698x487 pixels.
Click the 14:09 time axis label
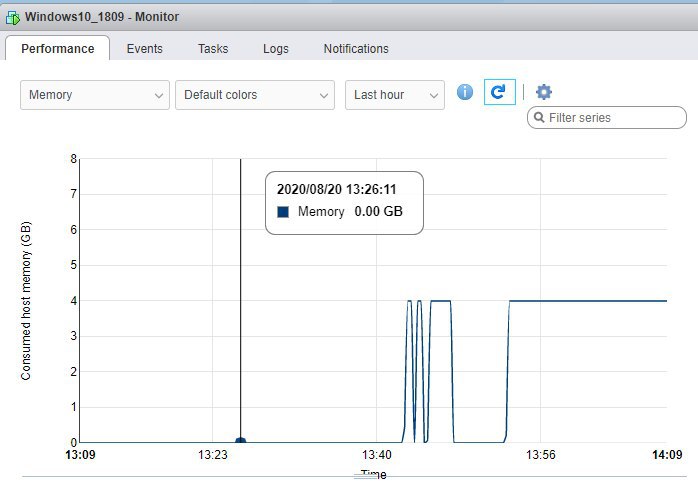pyautogui.click(x=667, y=455)
